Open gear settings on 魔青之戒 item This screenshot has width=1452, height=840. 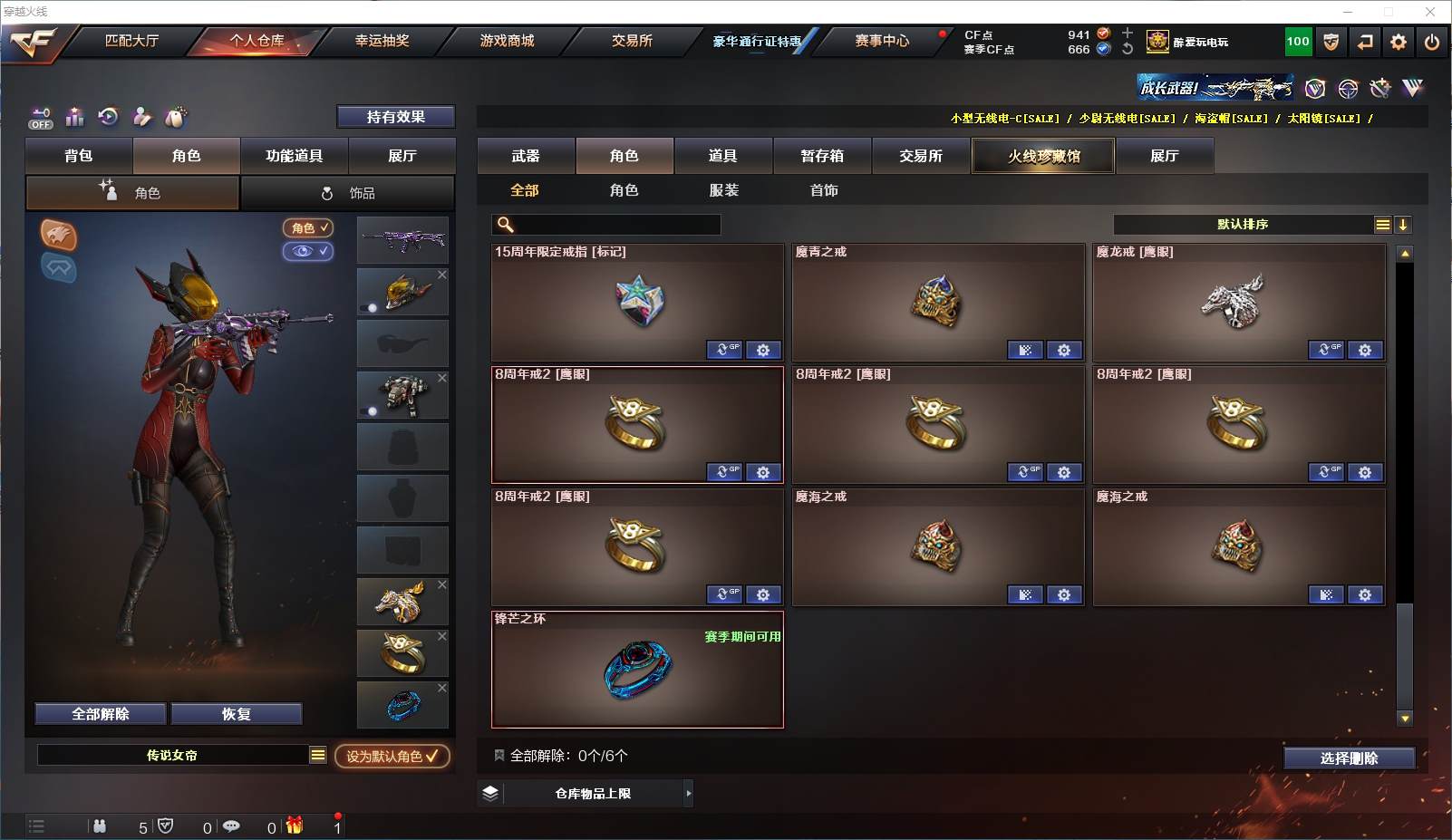tap(1064, 350)
